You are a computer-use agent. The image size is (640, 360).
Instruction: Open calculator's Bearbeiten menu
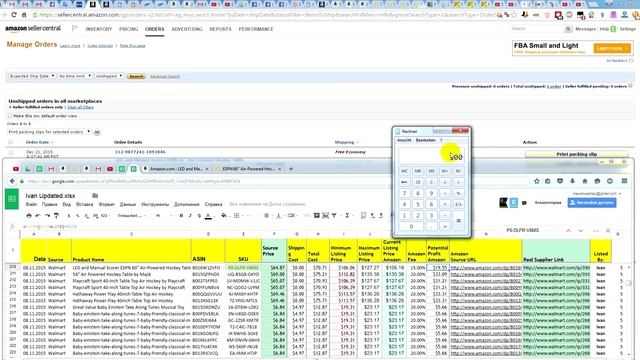pos(425,140)
